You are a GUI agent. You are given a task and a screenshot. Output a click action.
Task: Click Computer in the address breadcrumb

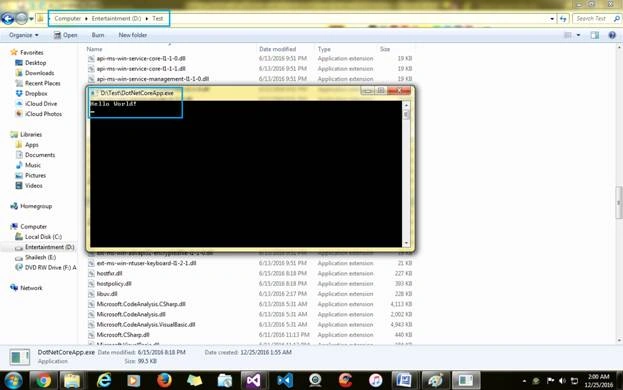[x=68, y=19]
